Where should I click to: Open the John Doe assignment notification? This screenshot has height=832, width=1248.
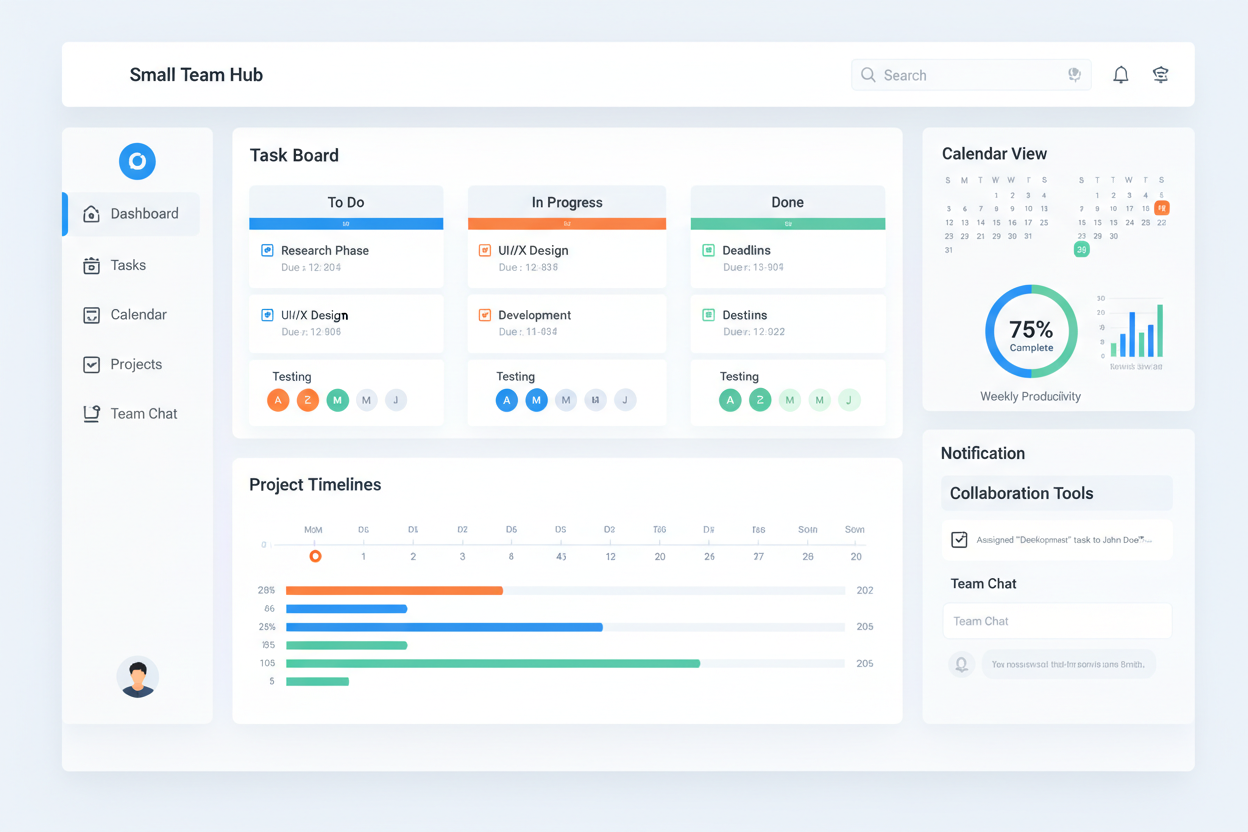point(1057,539)
